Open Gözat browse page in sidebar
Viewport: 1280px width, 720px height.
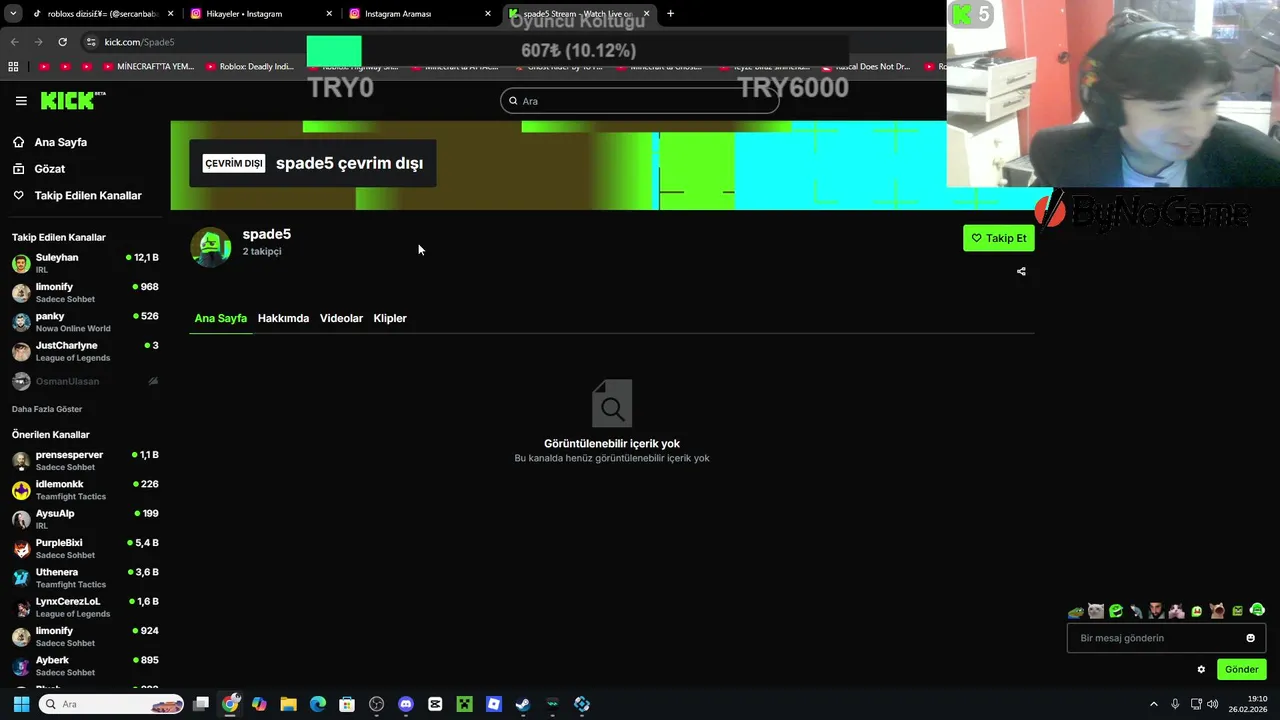point(50,169)
